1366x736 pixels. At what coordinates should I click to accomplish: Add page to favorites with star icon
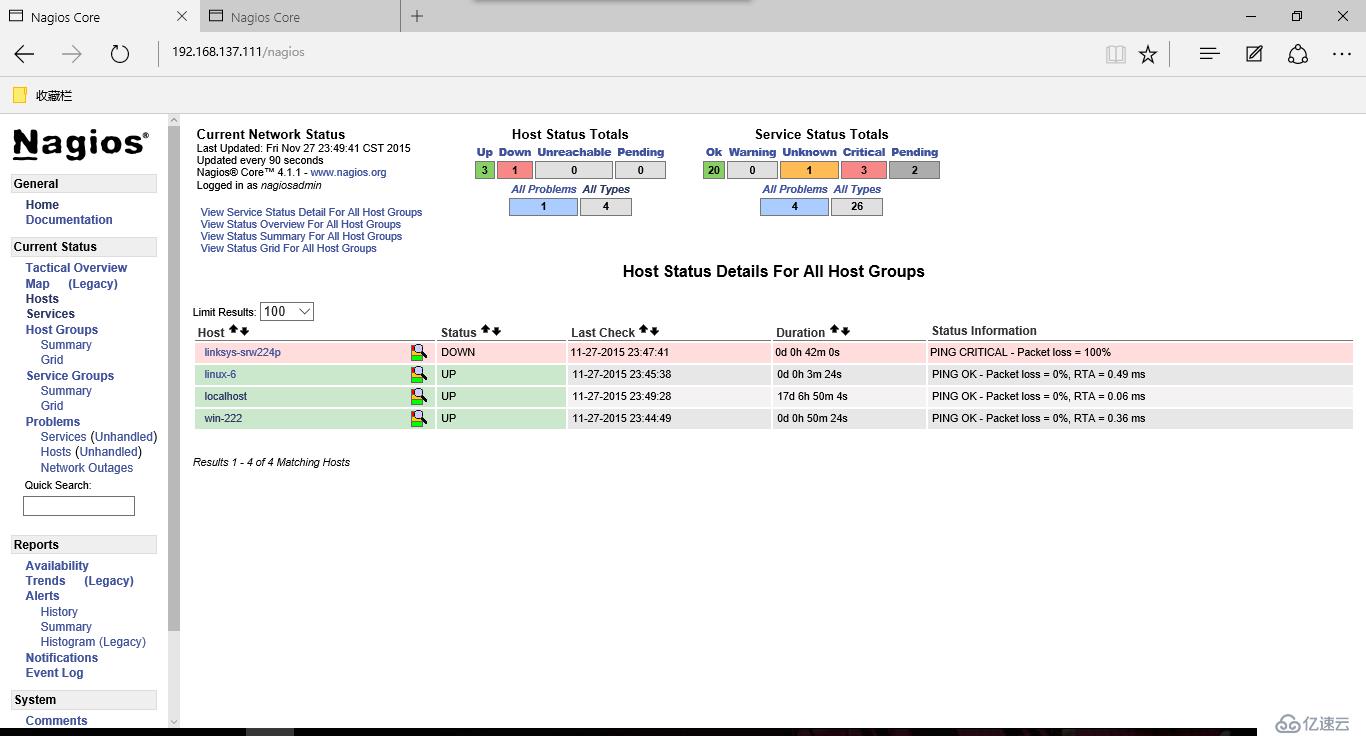(1148, 54)
